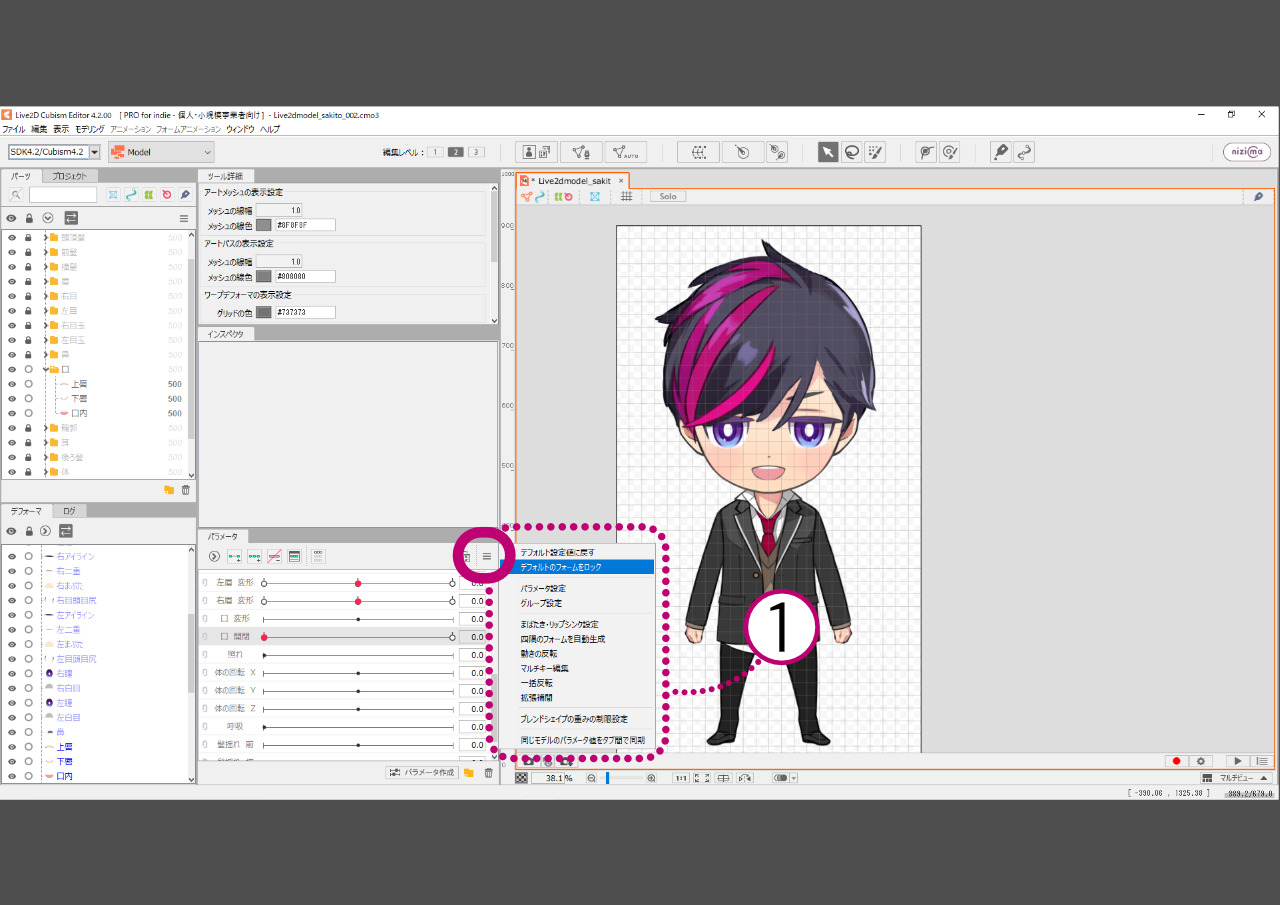Viewport: 1280px width, 905px height.
Task: Create a warp deformer
Action: (x=699, y=152)
